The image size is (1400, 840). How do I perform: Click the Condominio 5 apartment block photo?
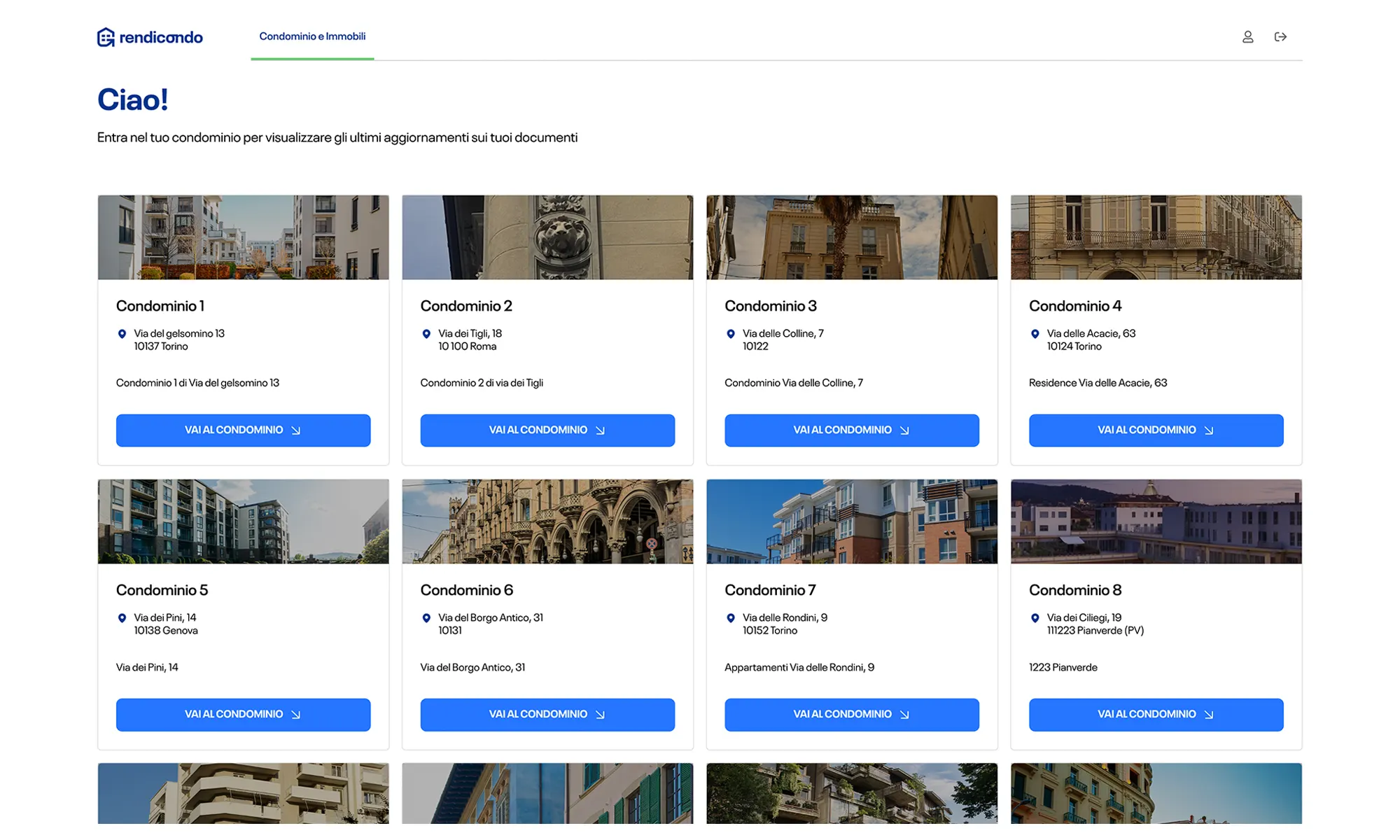243,521
